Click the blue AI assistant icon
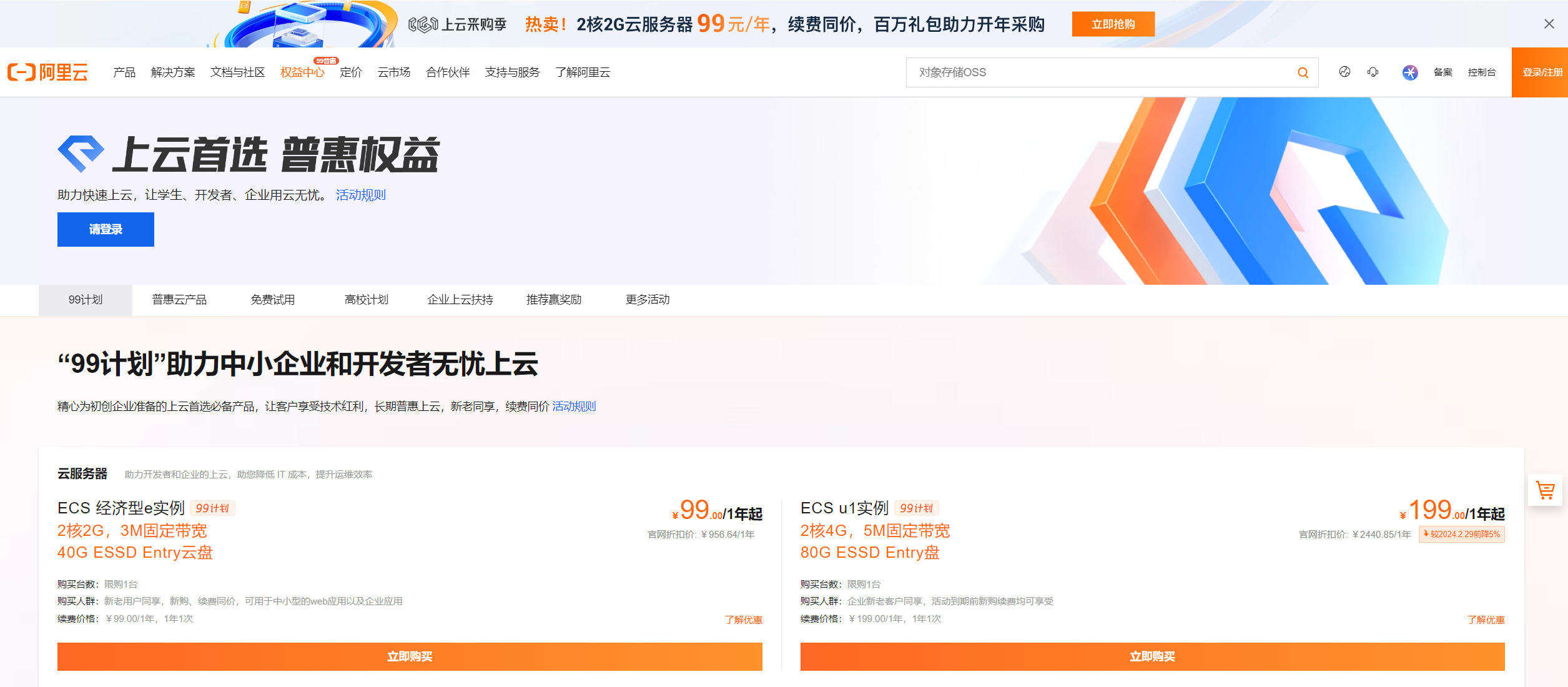The image size is (1568, 687). (x=1410, y=72)
